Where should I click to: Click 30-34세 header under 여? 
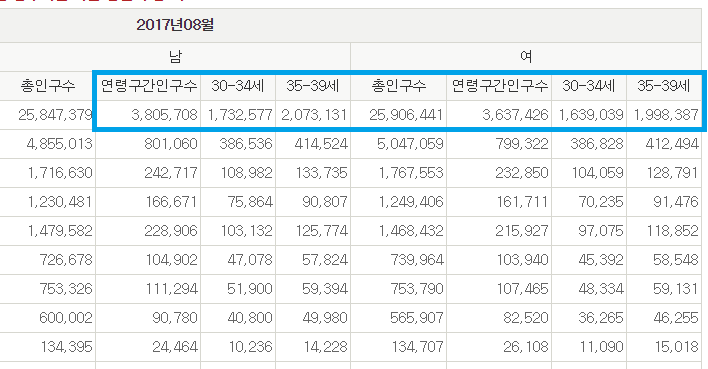589,86
